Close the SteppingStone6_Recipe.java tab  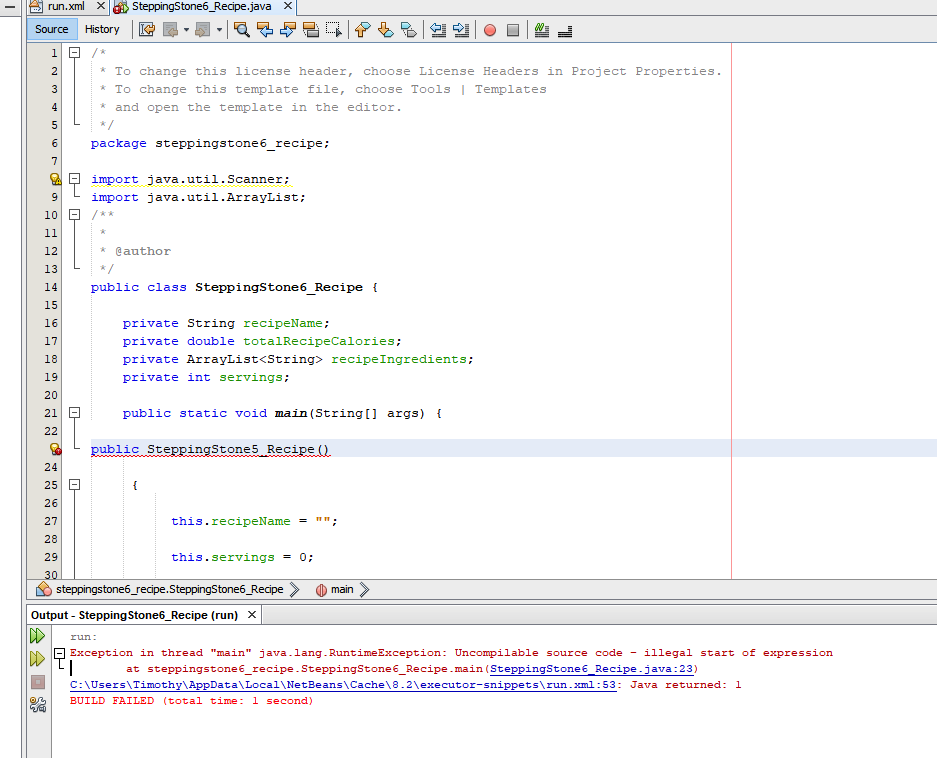tap(287, 6)
